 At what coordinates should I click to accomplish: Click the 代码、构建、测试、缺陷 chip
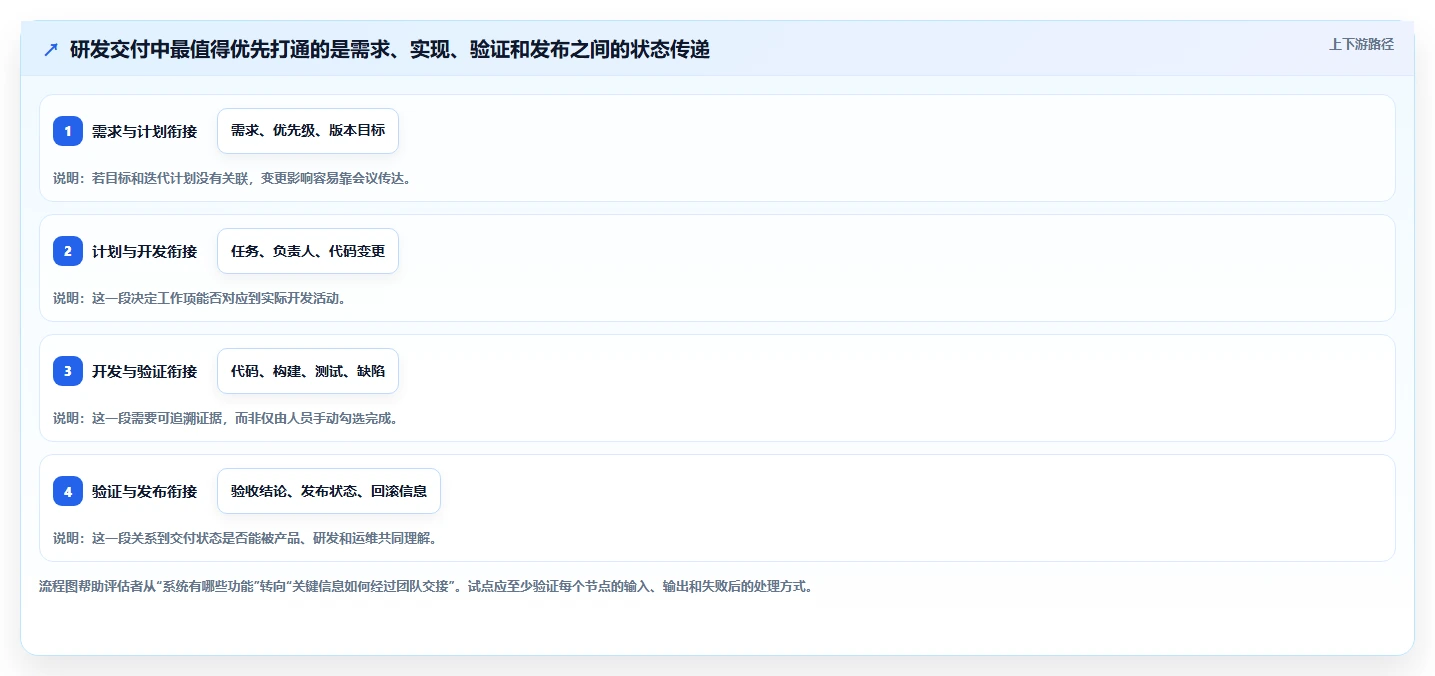click(x=308, y=371)
